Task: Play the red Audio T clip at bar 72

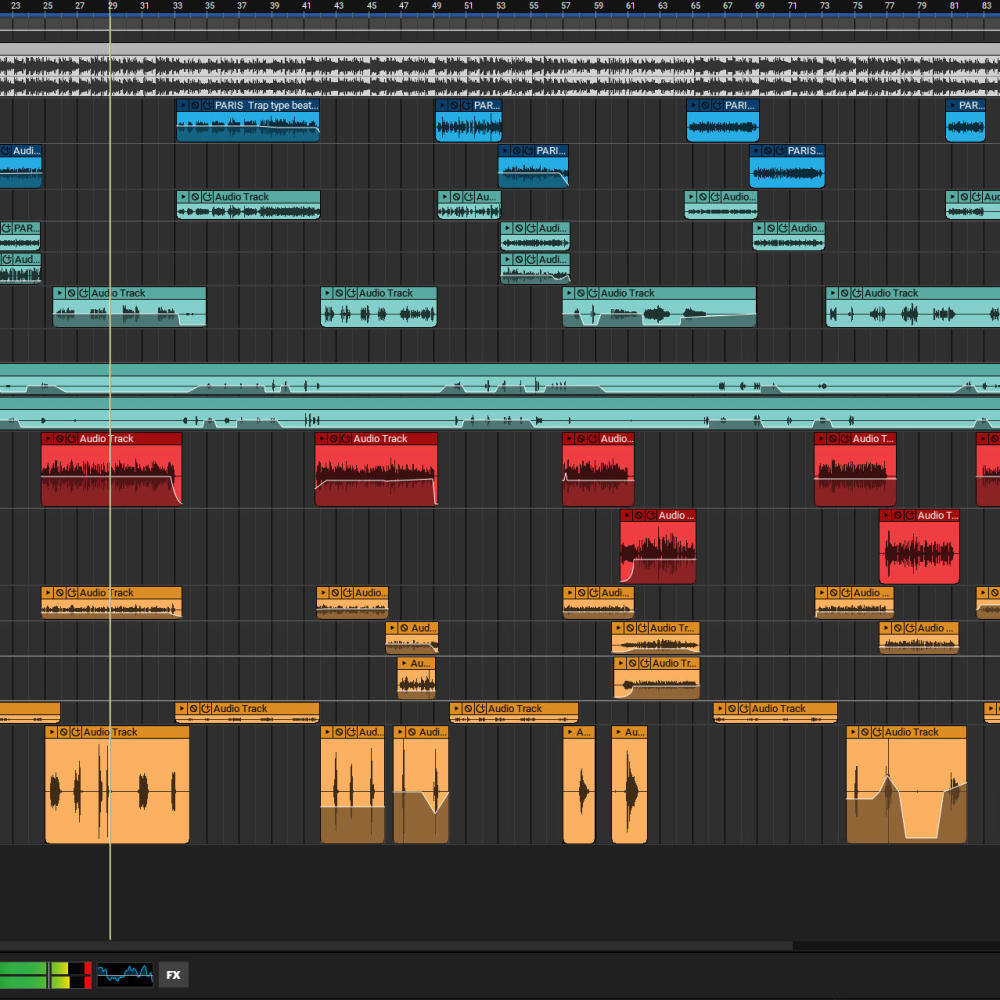Action: click(821, 439)
